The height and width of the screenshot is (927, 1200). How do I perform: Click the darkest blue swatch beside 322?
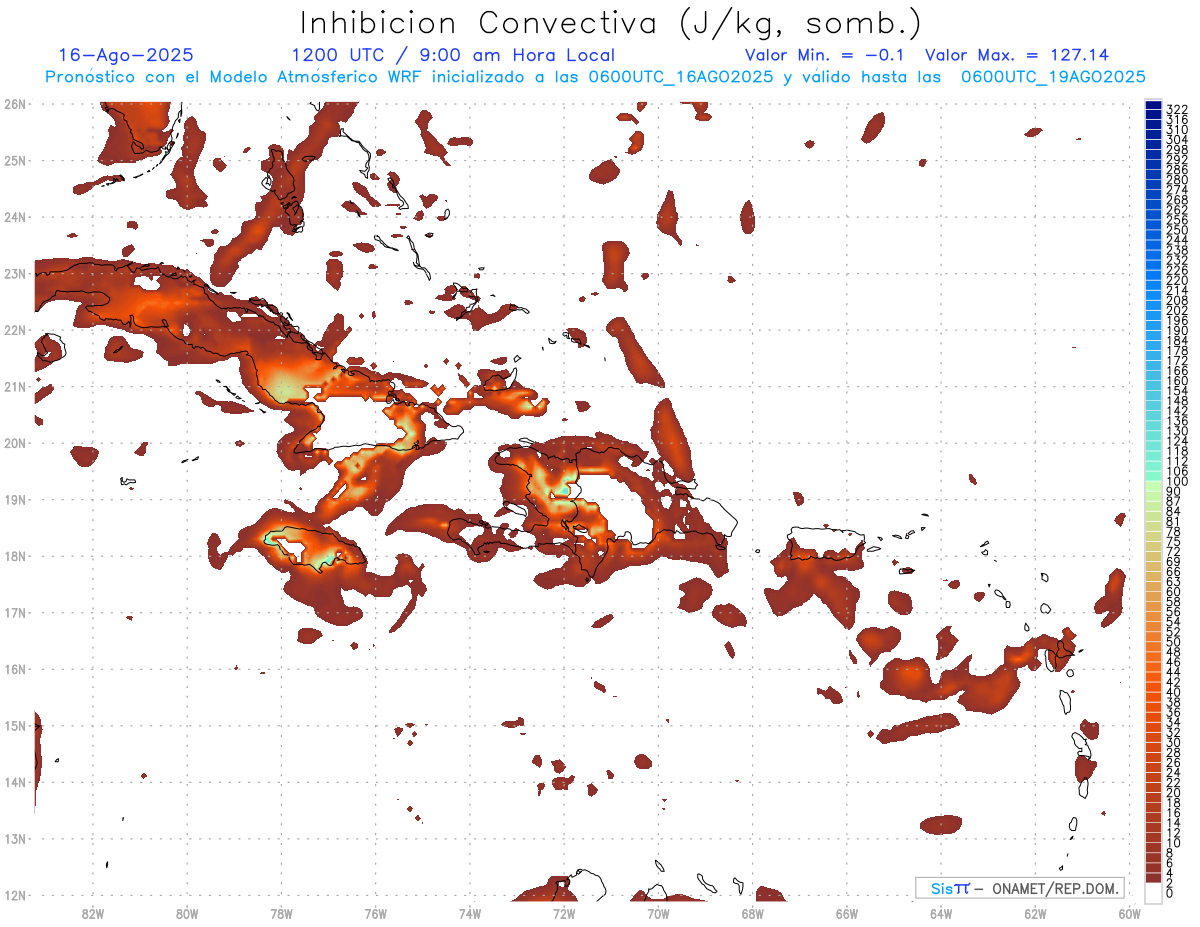click(x=1154, y=106)
